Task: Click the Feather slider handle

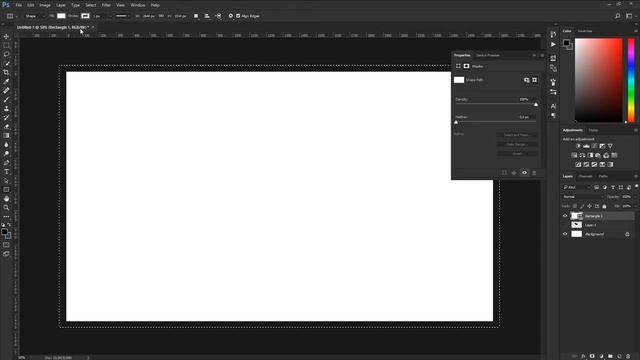Action: pyautogui.click(x=456, y=122)
